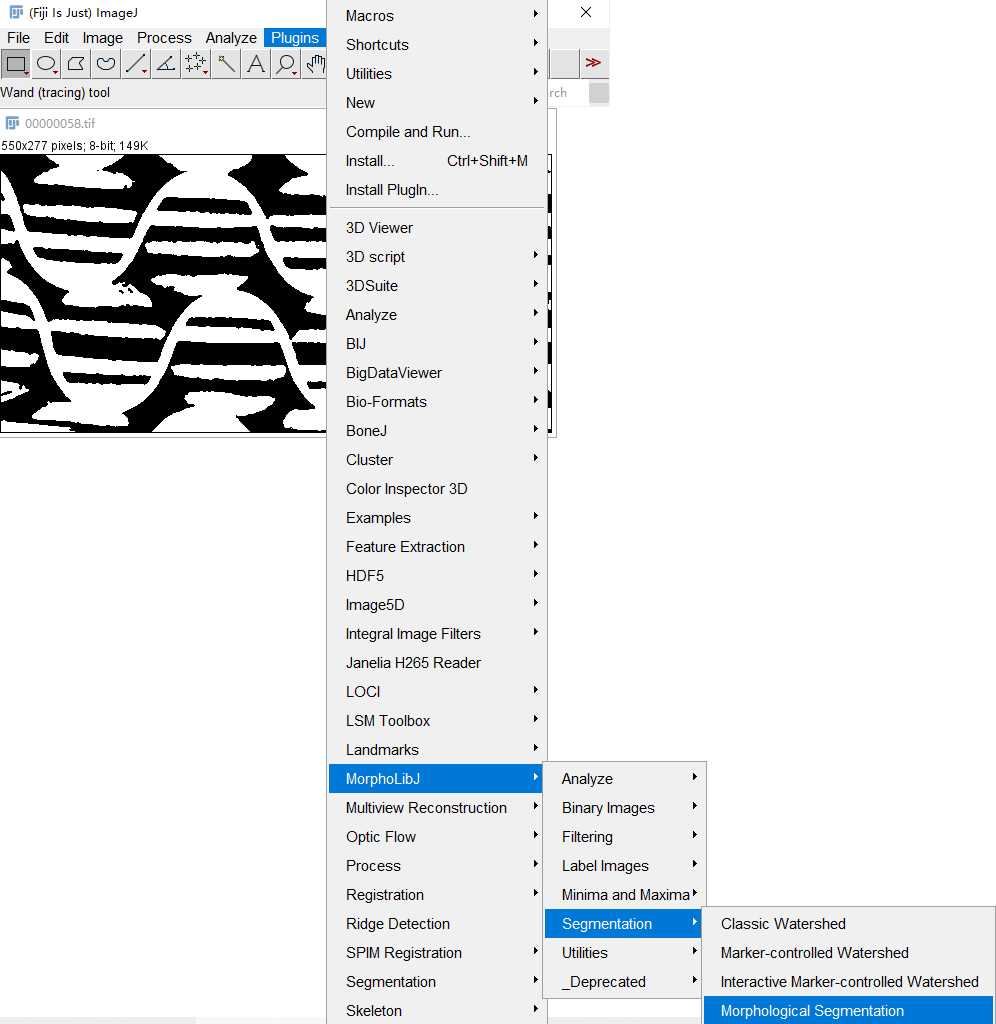Viewport: 996px width, 1024px height.
Task: Open the Optic Flow submenu
Action: point(436,837)
